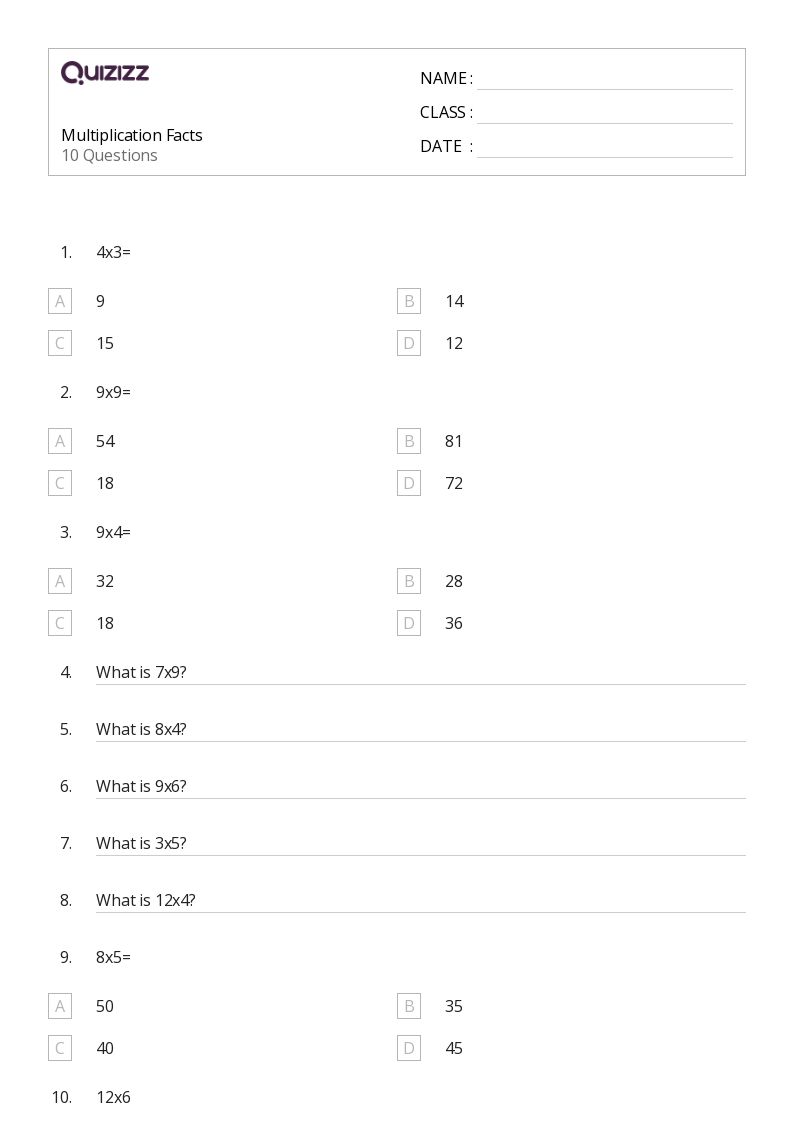Click the Multiplication Facts title

[x=132, y=135]
